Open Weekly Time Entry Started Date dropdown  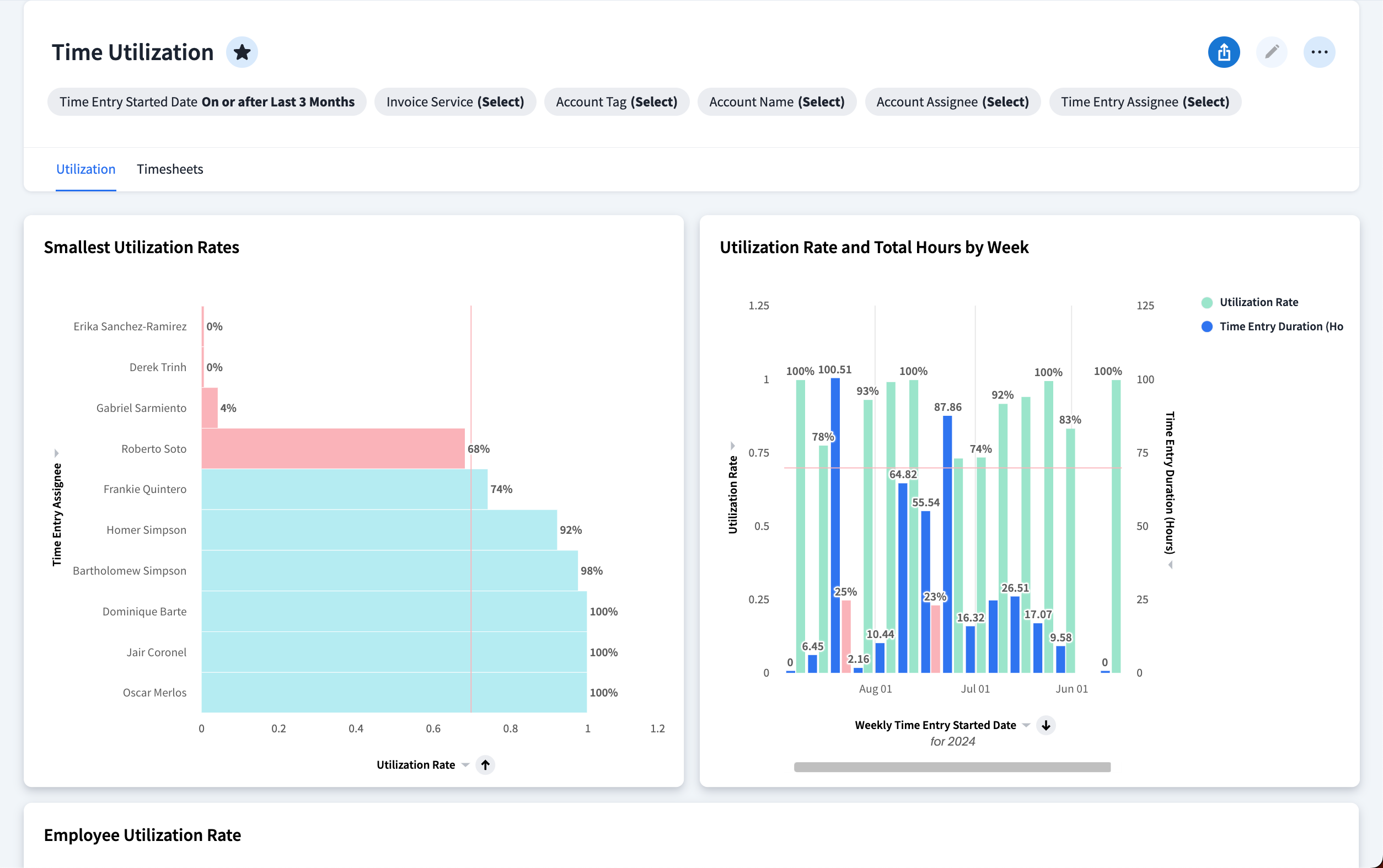pyautogui.click(x=1026, y=725)
